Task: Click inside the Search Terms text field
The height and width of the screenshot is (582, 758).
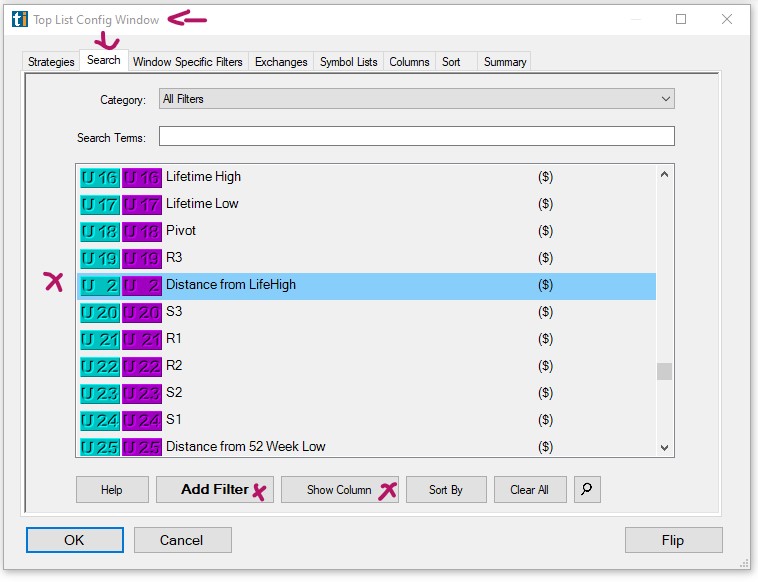Action: (x=416, y=137)
